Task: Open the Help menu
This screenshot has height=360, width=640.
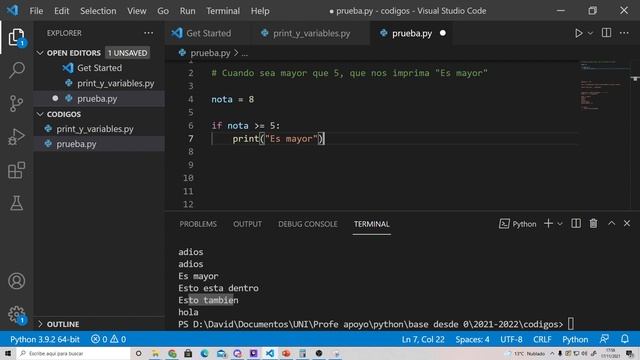Action: click(260, 11)
